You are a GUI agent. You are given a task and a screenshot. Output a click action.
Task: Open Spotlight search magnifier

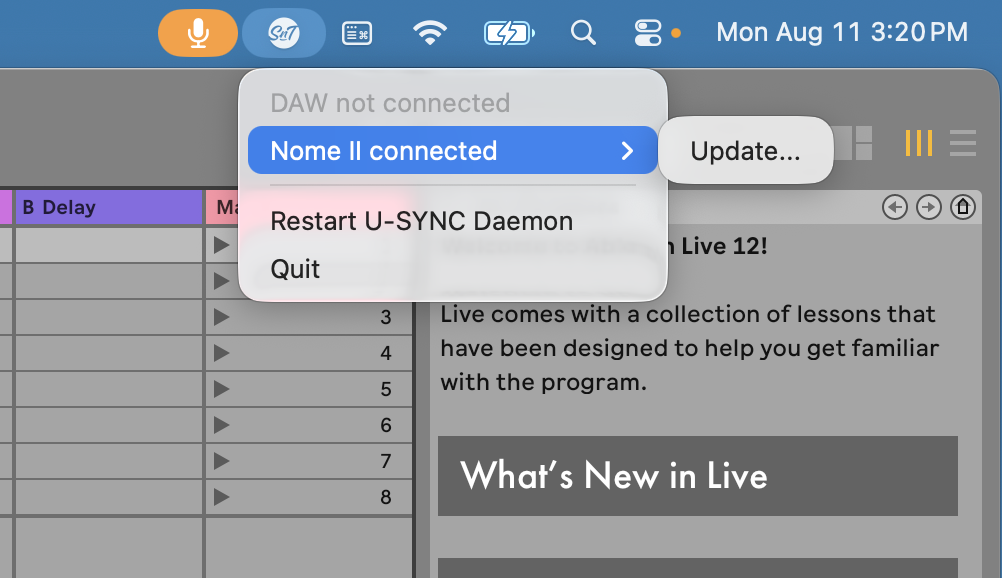pyautogui.click(x=583, y=33)
